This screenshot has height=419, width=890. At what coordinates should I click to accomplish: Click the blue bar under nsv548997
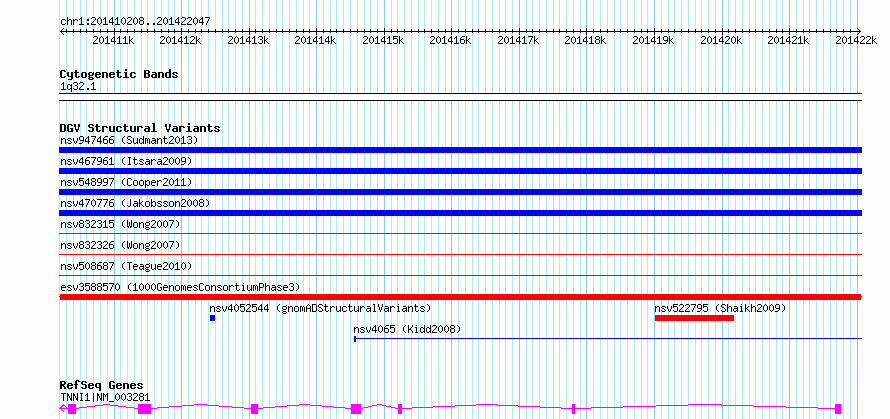tap(460, 192)
